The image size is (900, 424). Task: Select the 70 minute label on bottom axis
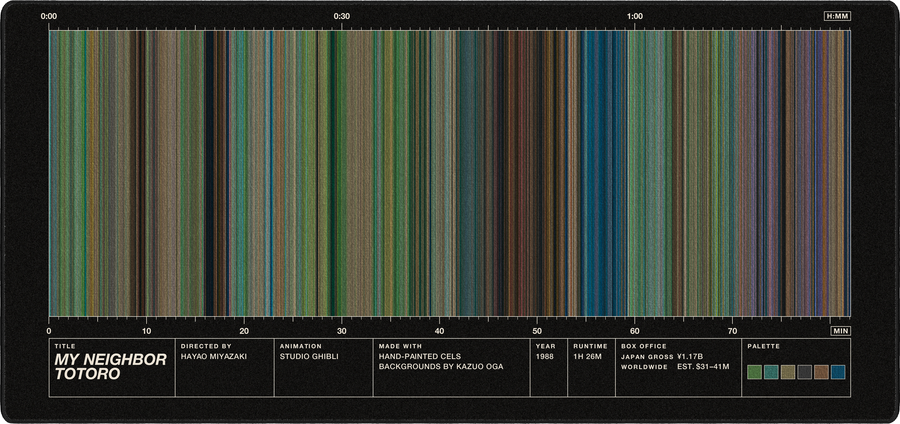click(732, 331)
